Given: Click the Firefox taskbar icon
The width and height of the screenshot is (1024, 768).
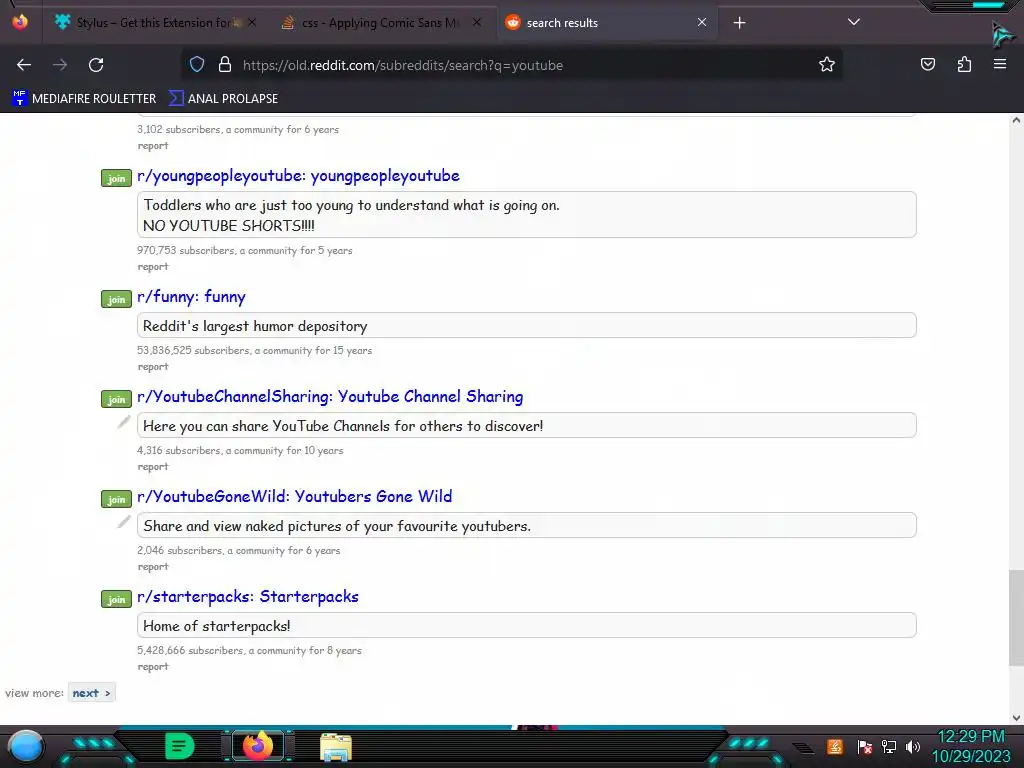Looking at the screenshot, I should (258, 746).
